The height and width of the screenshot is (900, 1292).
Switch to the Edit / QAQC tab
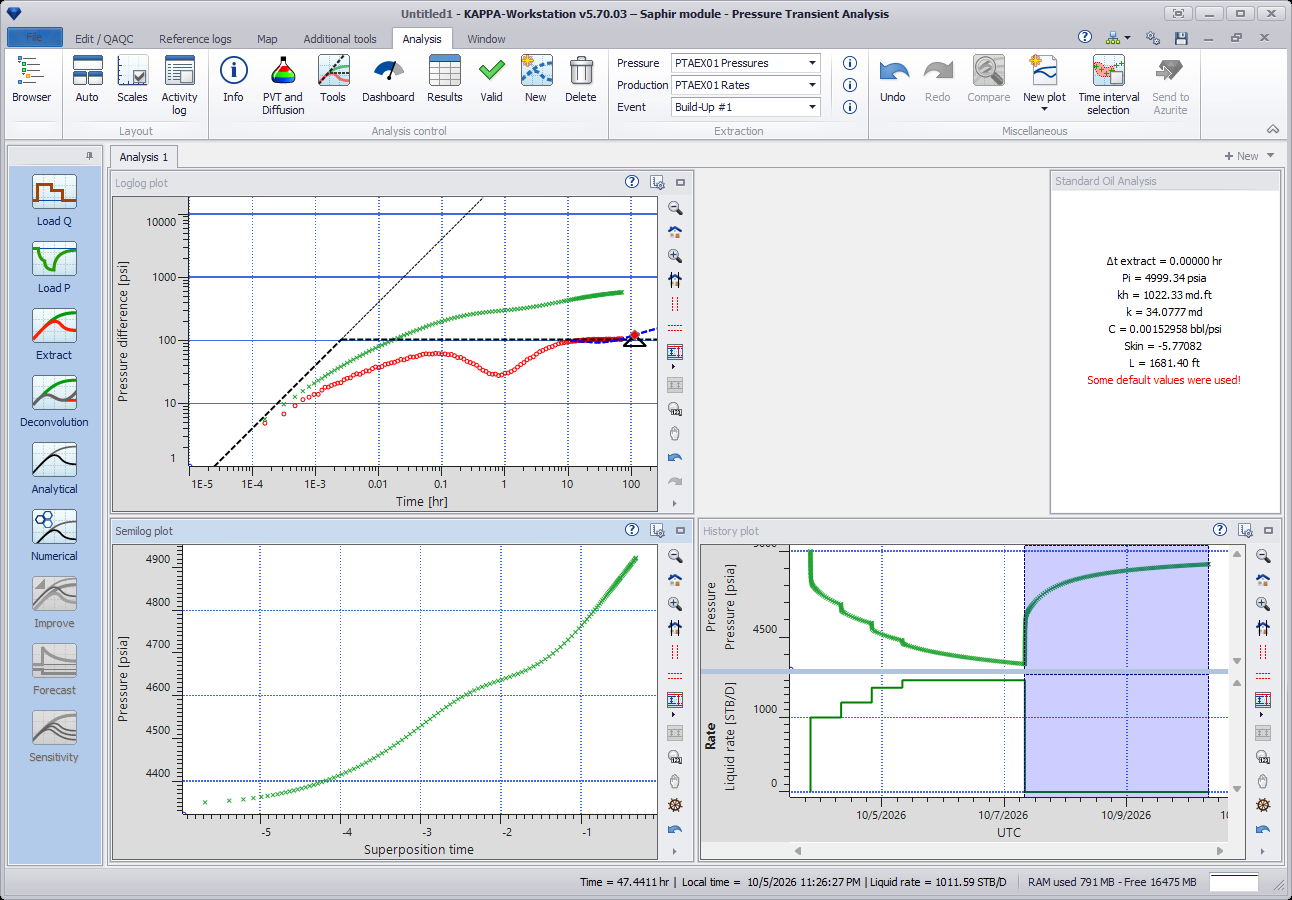point(104,39)
